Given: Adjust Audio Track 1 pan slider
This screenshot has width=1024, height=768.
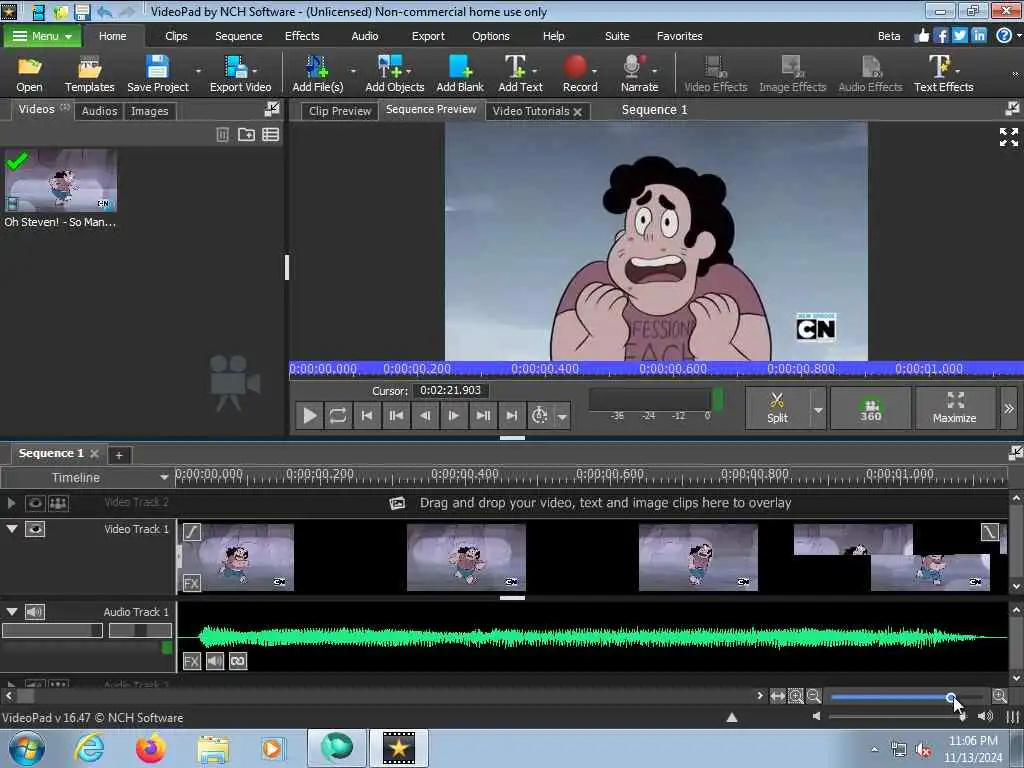Looking at the screenshot, I should (x=140, y=630).
